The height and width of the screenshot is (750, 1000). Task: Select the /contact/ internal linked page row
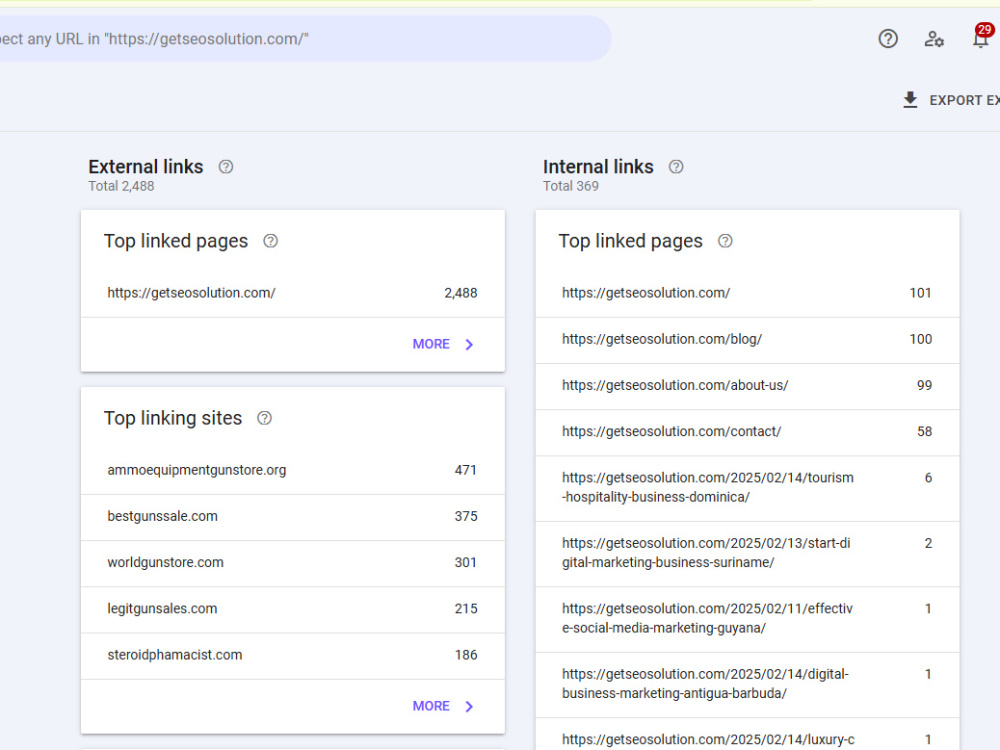point(747,432)
